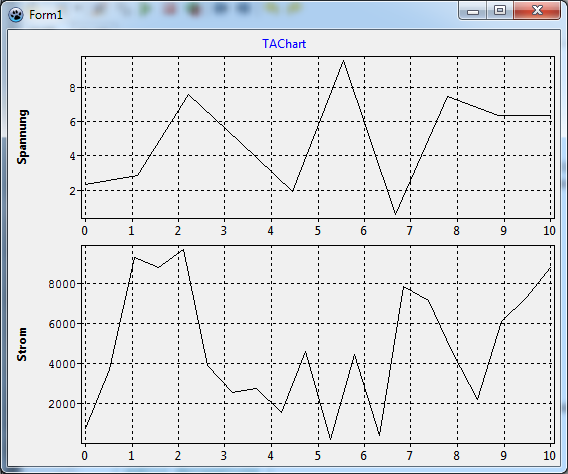
Task: Minimize the Form1 window
Action: point(473,10)
